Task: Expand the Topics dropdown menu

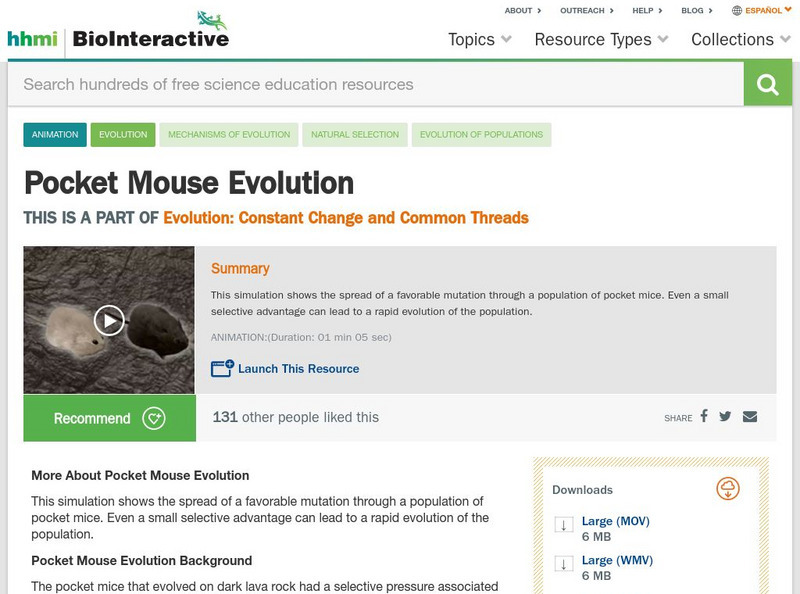Action: pyautogui.click(x=480, y=40)
